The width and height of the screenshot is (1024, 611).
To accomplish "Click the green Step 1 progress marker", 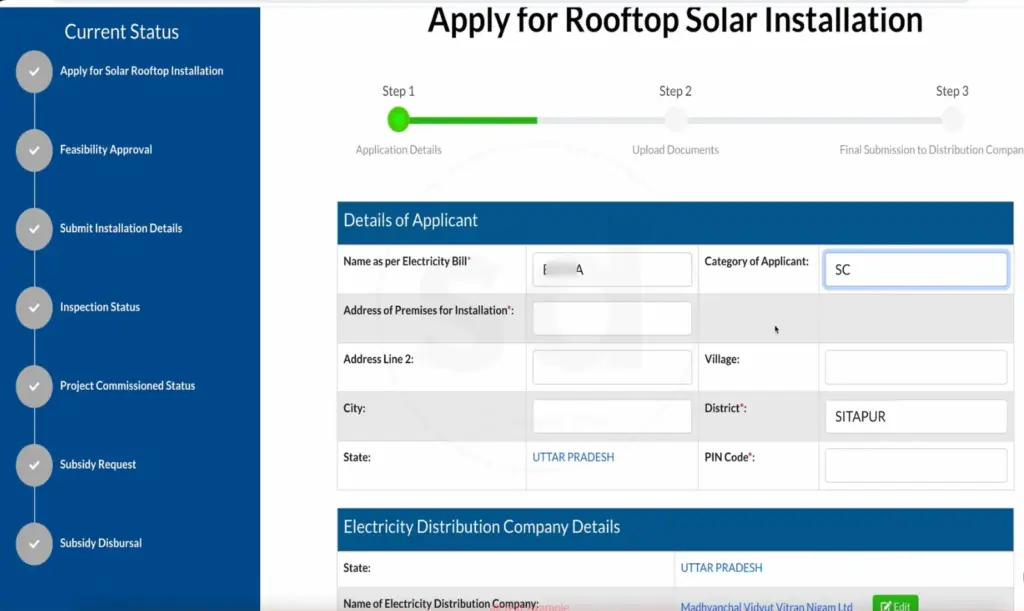I will [398, 119].
